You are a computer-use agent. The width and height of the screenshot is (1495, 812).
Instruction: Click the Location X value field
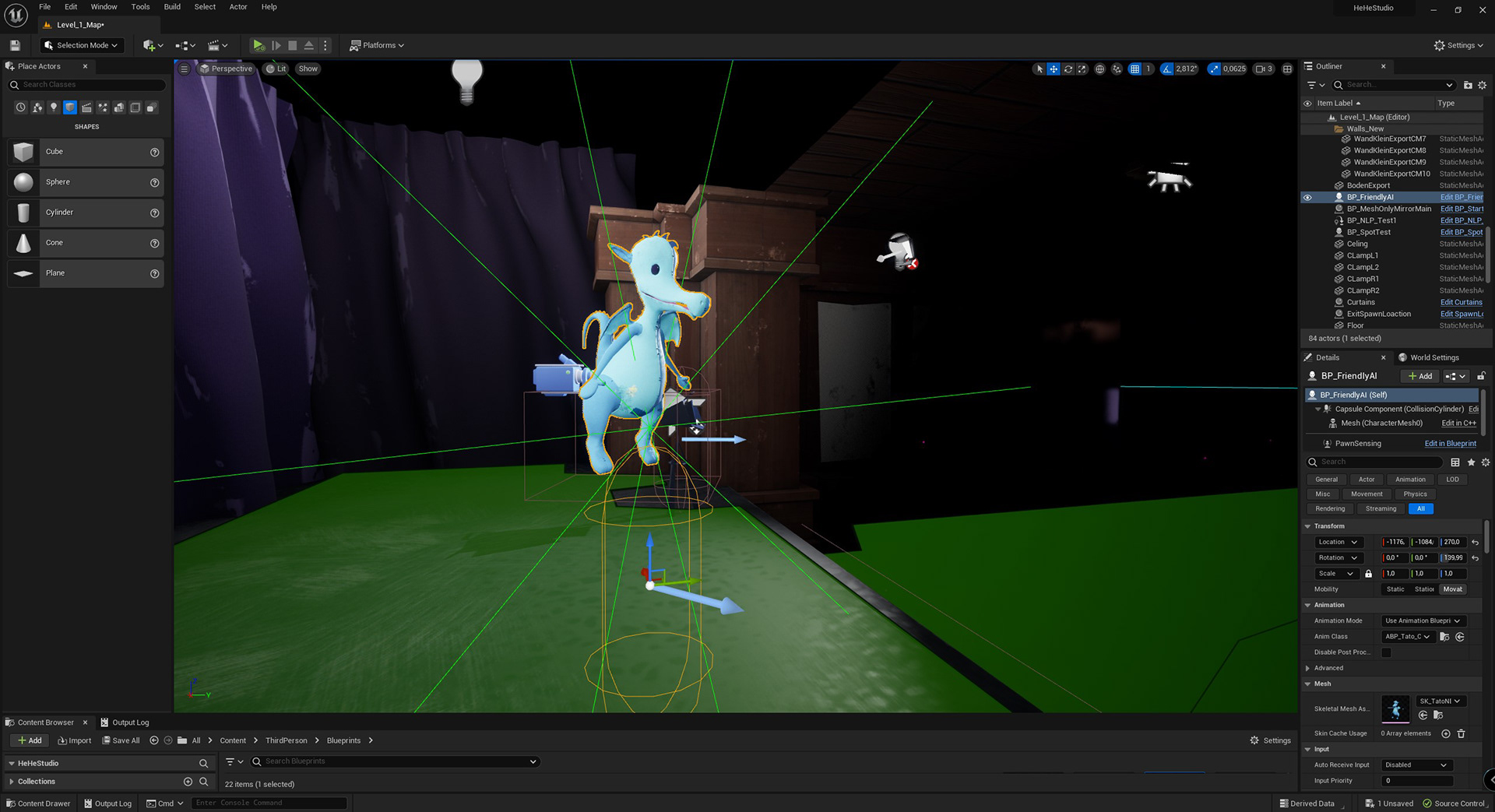click(1395, 542)
